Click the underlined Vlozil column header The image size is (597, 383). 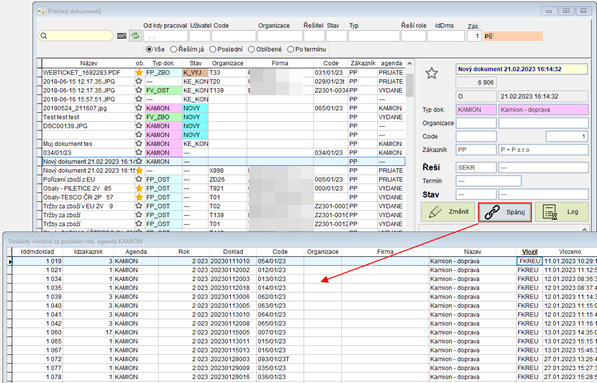(x=530, y=252)
